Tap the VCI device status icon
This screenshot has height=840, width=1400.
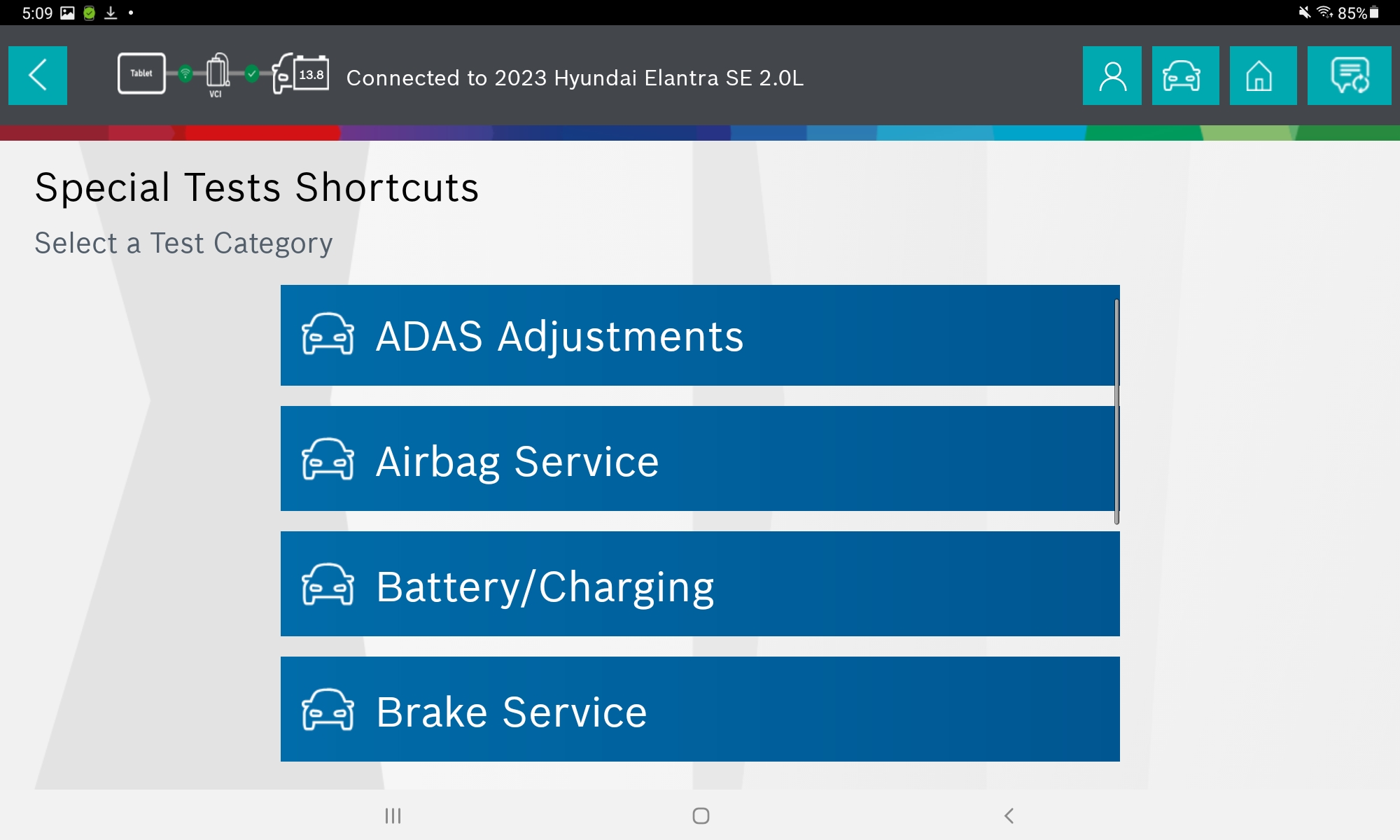click(x=218, y=73)
